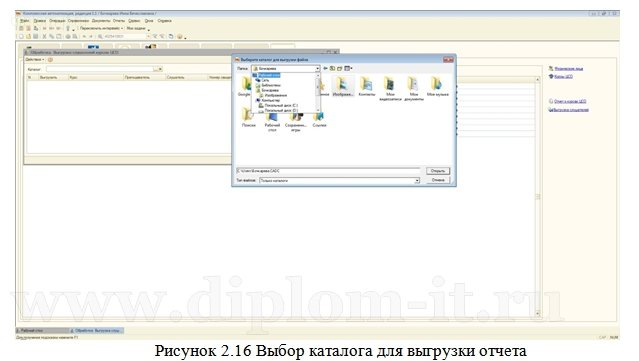This screenshot has height=361, width=639.
Task: Select the Сохраненные игры folder
Action: tap(295, 122)
